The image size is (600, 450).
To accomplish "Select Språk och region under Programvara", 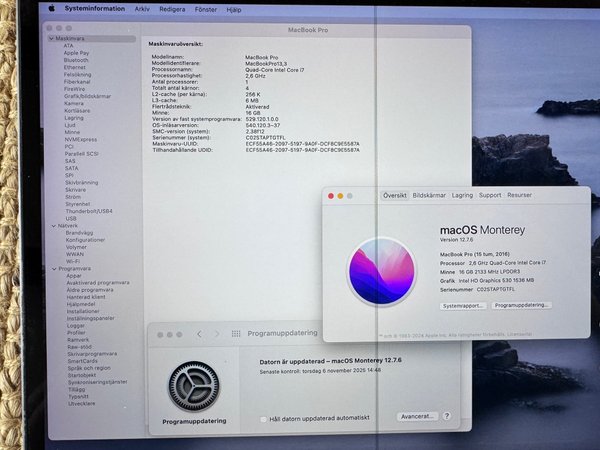I will pyautogui.click(x=89, y=368).
